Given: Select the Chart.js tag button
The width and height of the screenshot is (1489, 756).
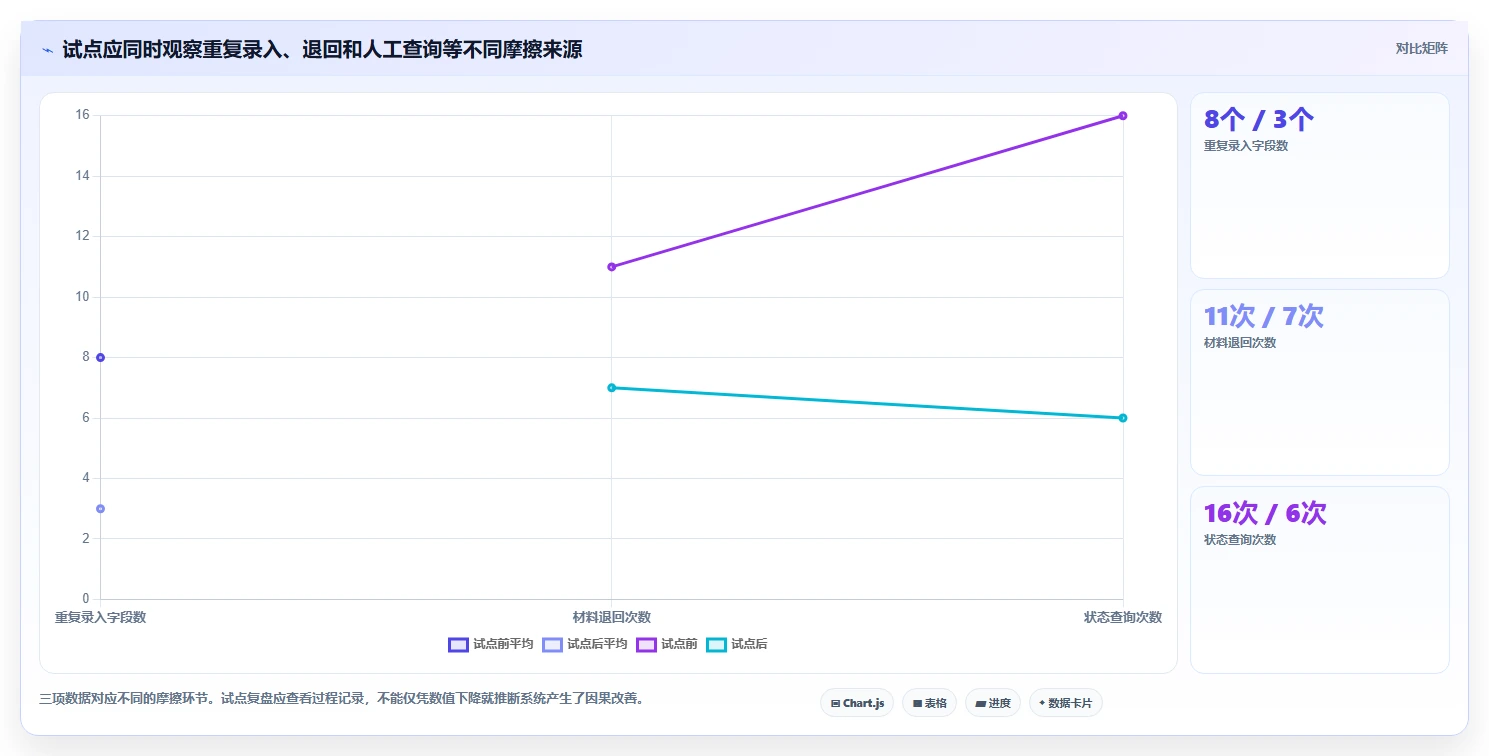Looking at the screenshot, I should tap(857, 703).
